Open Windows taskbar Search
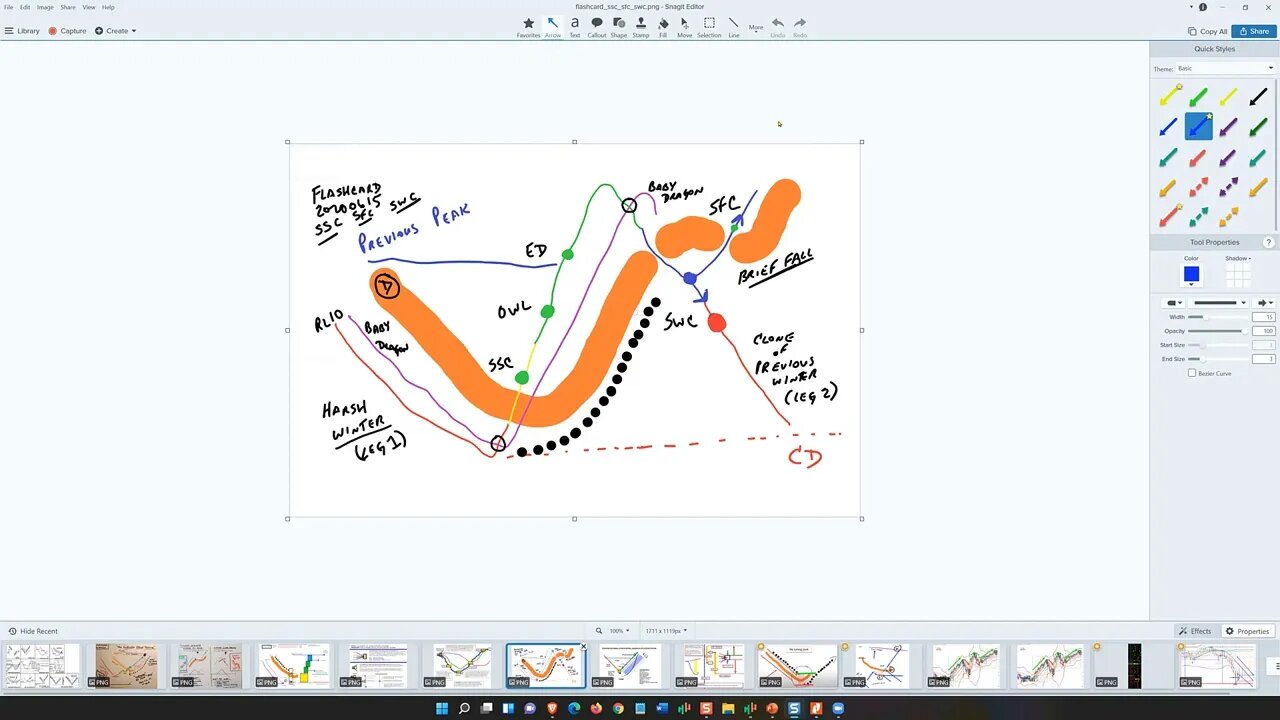1280x720 pixels. coord(464,709)
